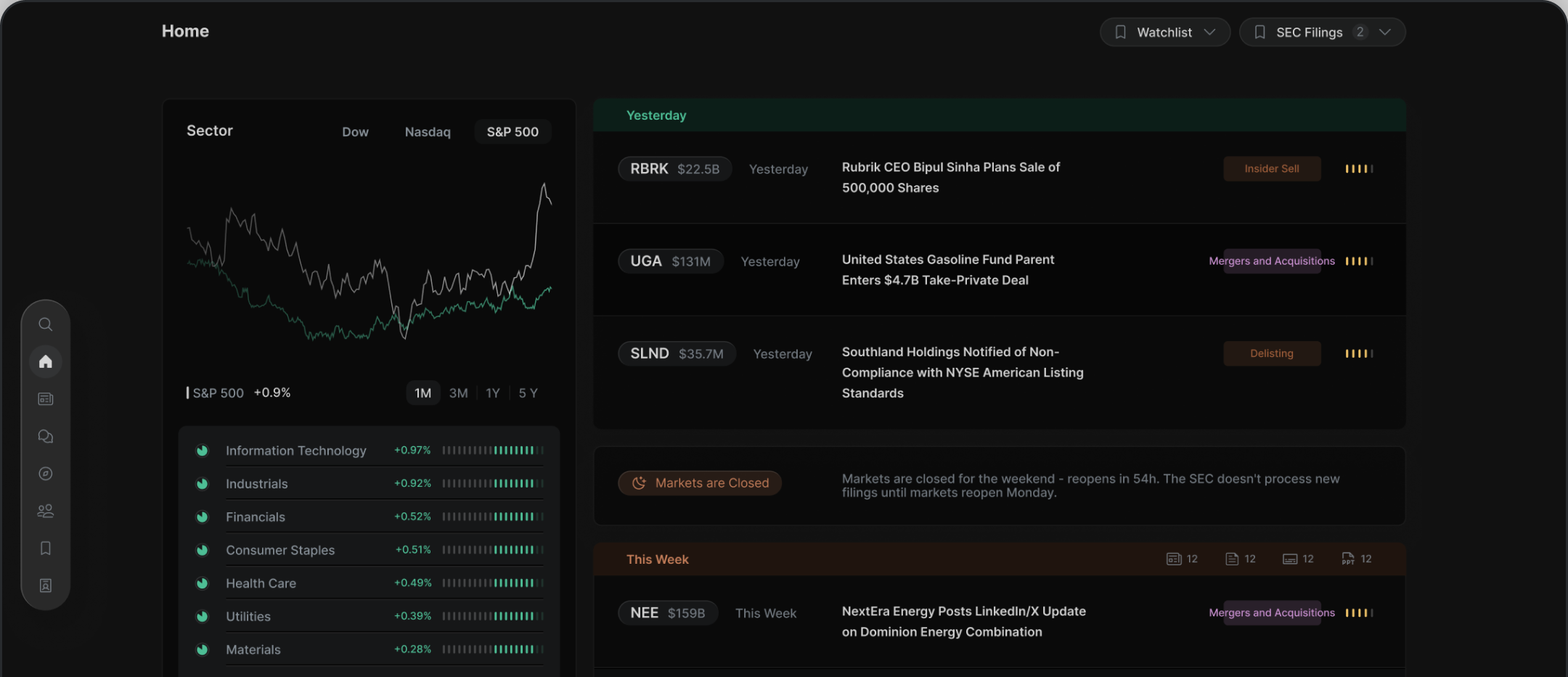The height and width of the screenshot is (677, 1568).
Task: Open the RBRK ticker chip
Action: [x=674, y=169]
